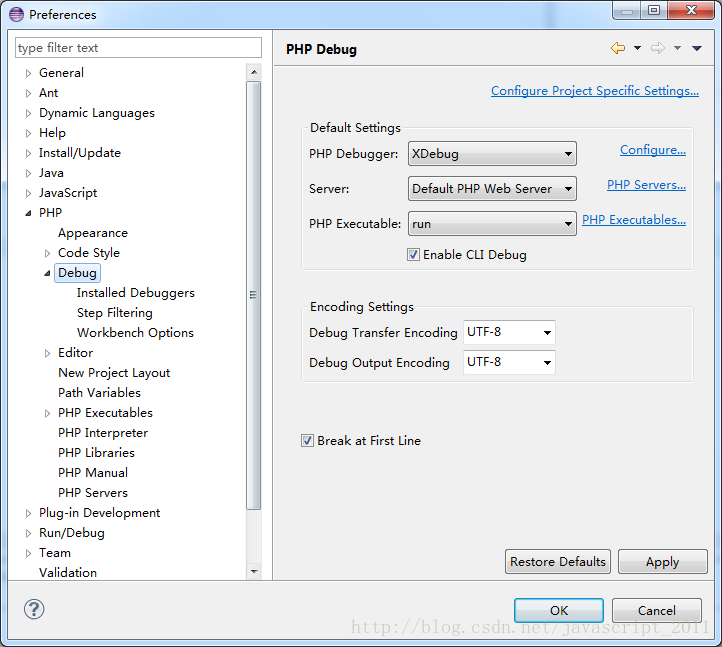Screen dimensions: 722x647
Task: Select Validation tree item
Action: tap(68, 573)
